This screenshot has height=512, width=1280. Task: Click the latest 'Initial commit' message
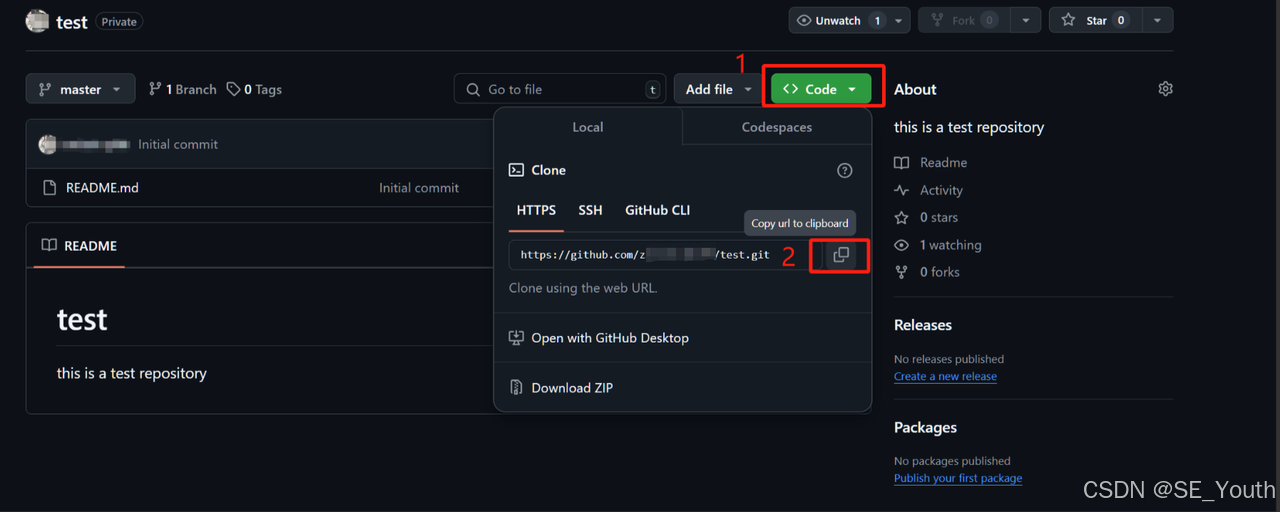click(x=178, y=144)
